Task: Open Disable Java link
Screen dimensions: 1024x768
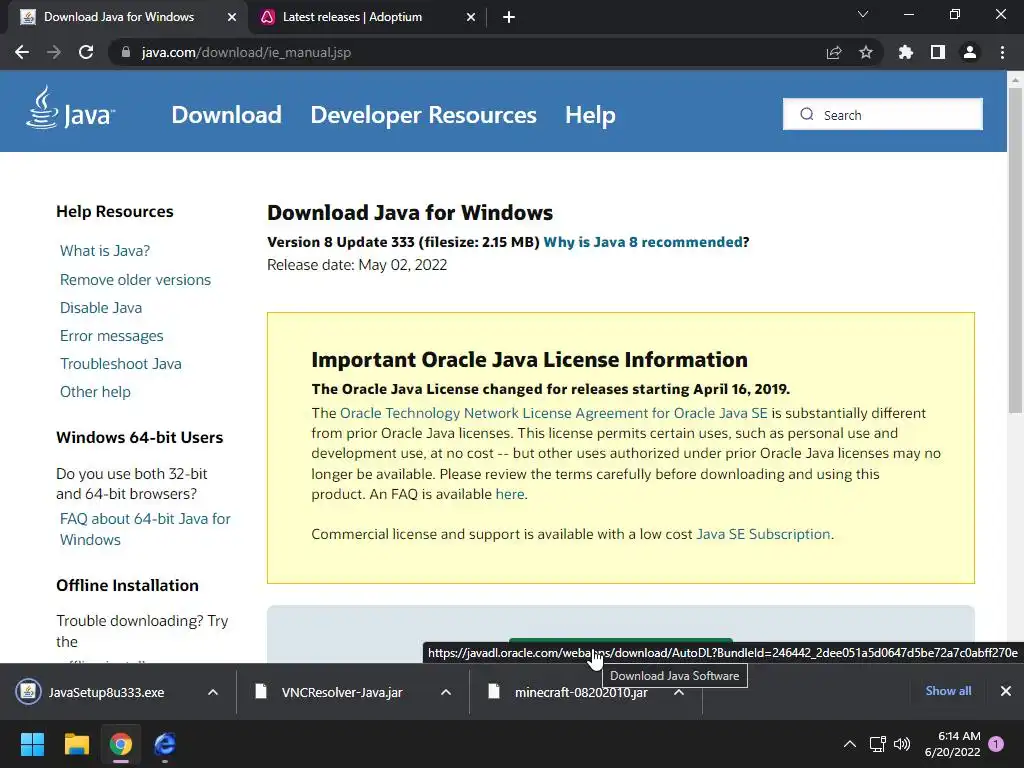Action: click(101, 308)
